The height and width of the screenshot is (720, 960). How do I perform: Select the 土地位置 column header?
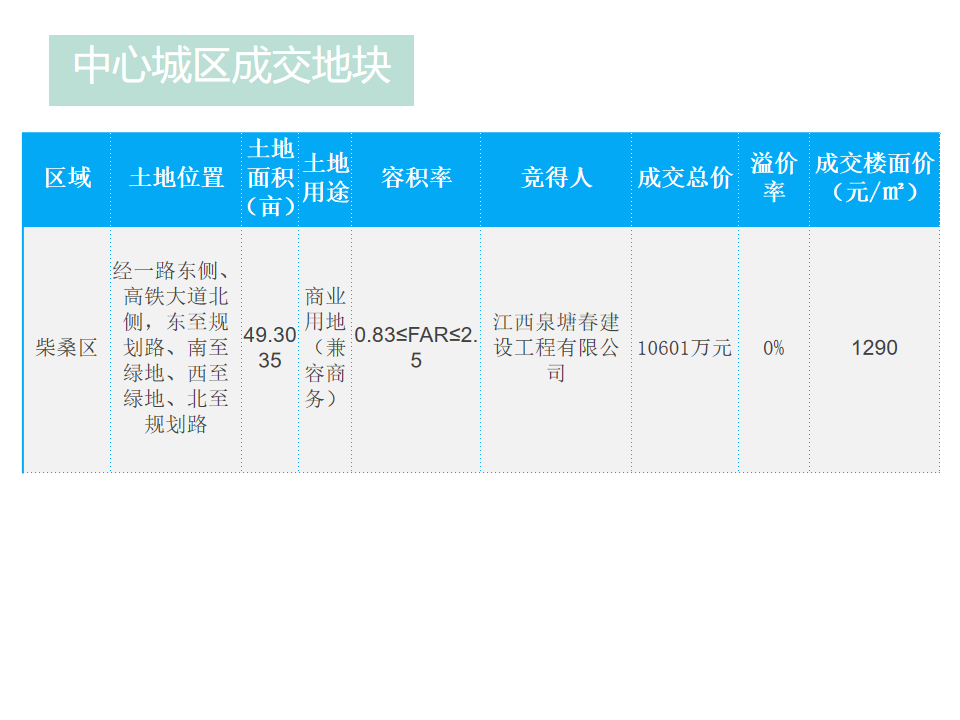176,179
